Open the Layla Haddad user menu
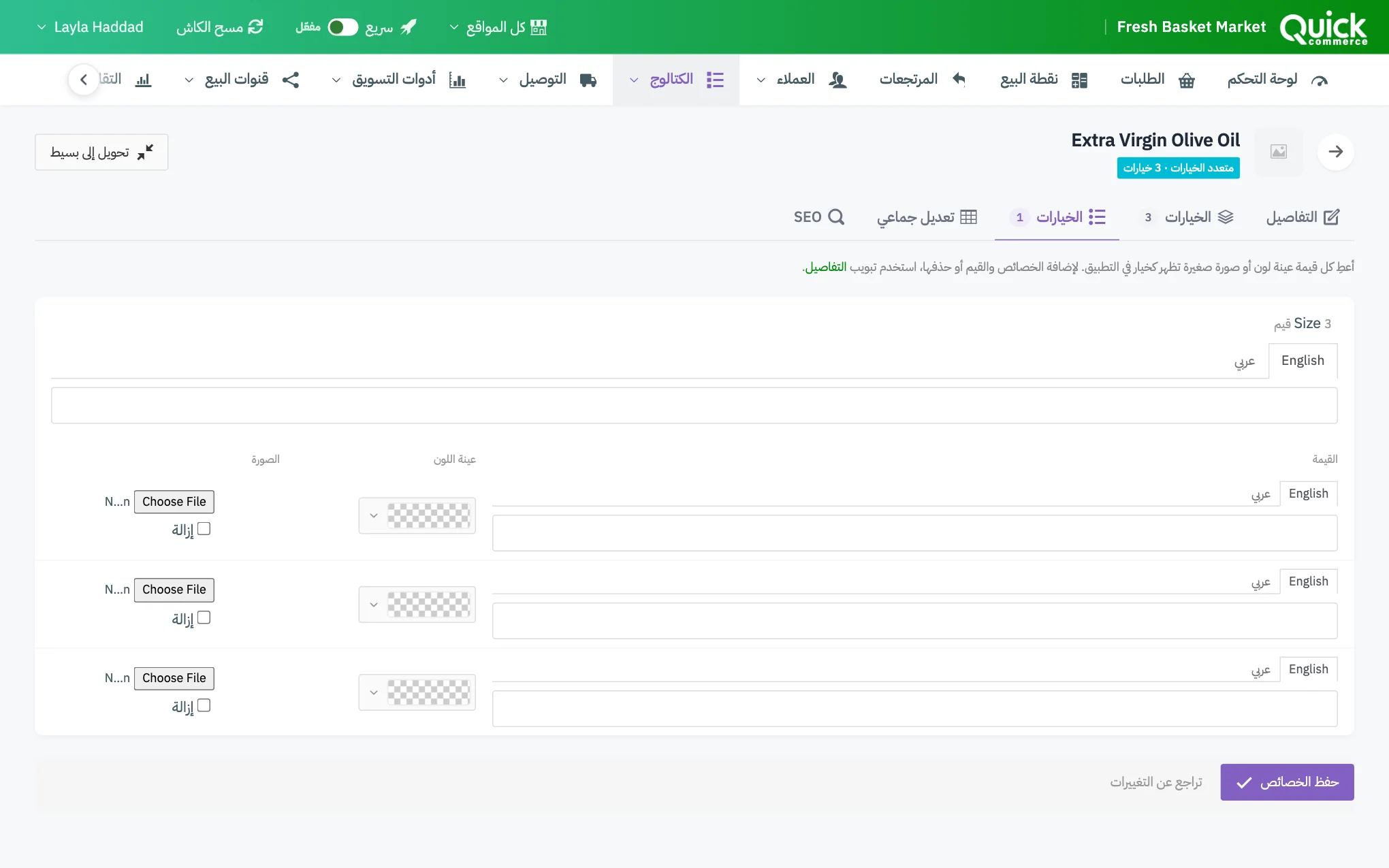 [90, 27]
